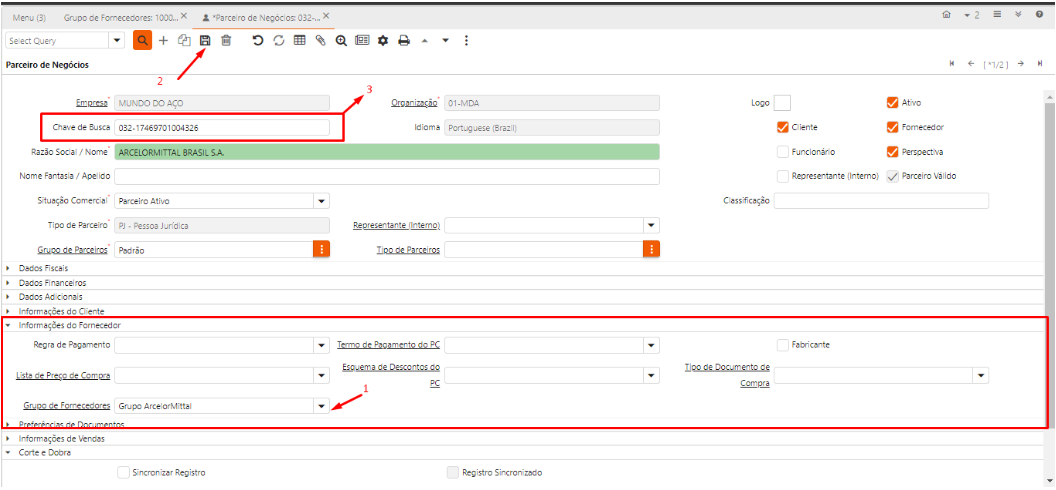The image size is (1056, 490).
Task: Open the Lista de Preço de Compra dropdown
Action: [x=321, y=376]
